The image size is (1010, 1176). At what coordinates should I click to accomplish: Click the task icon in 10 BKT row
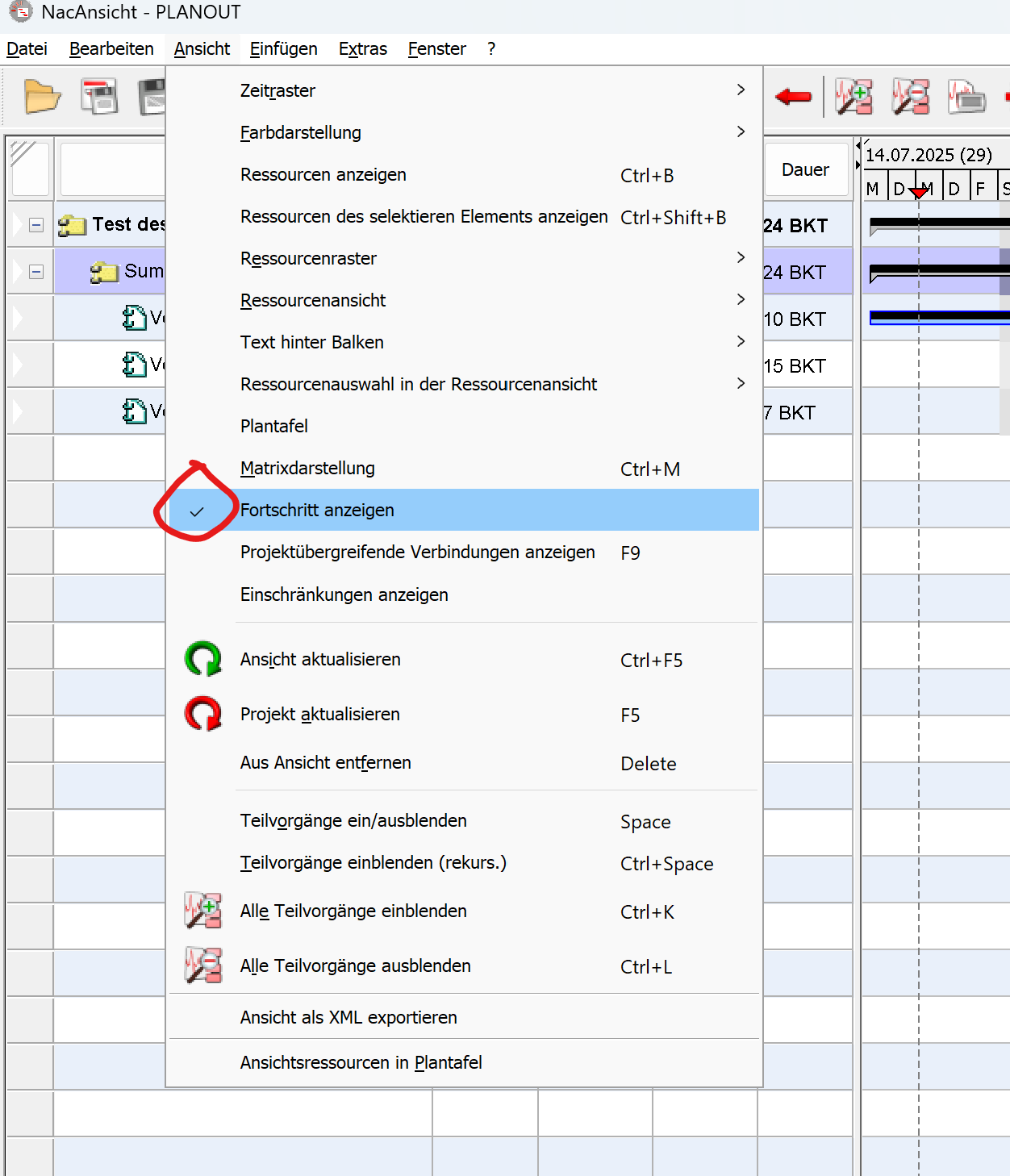134,318
